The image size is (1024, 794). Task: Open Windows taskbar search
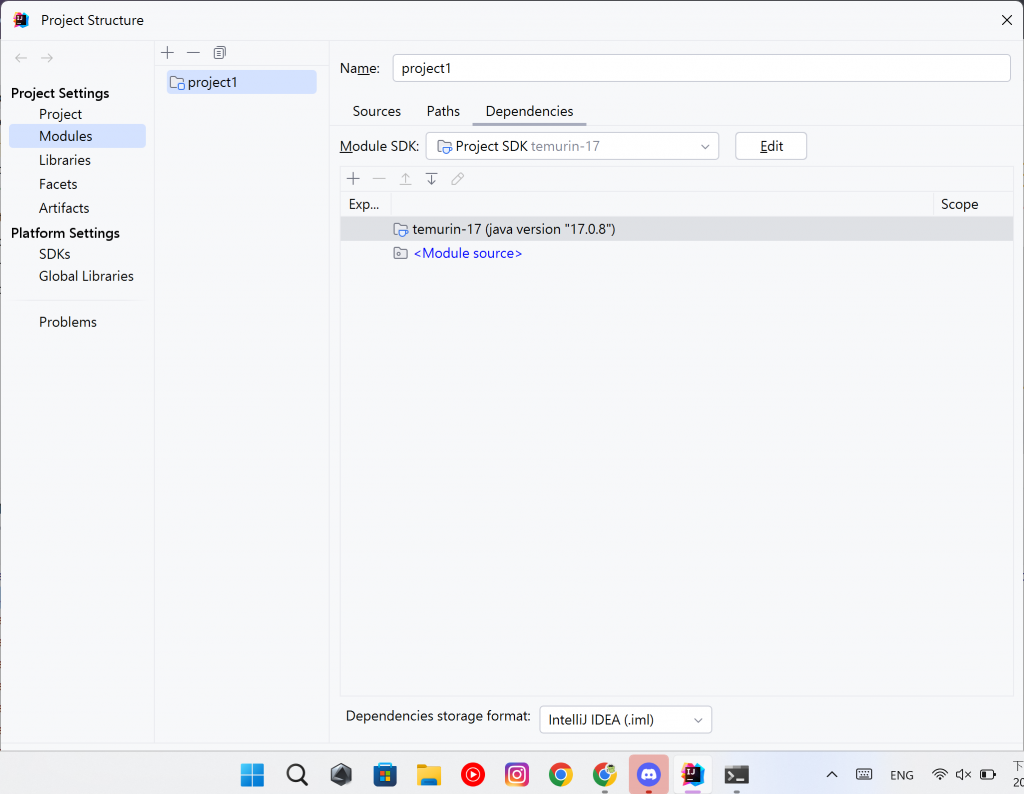[x=297, y=775]
